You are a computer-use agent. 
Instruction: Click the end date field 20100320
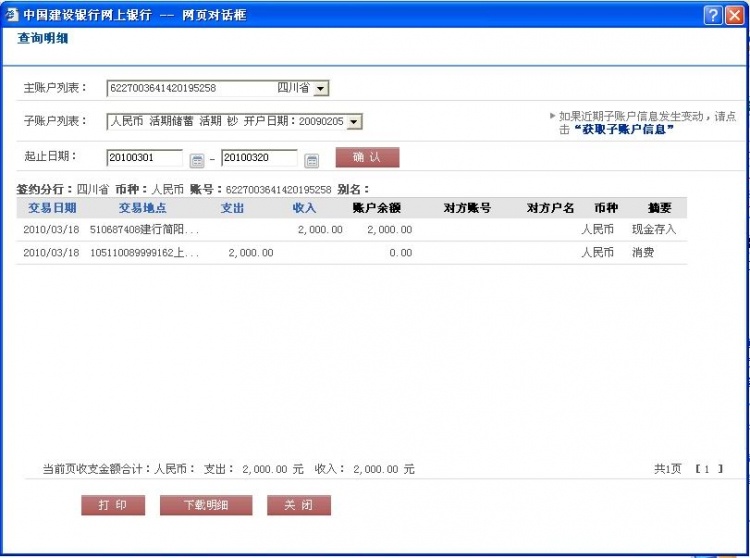click(259, 157)
